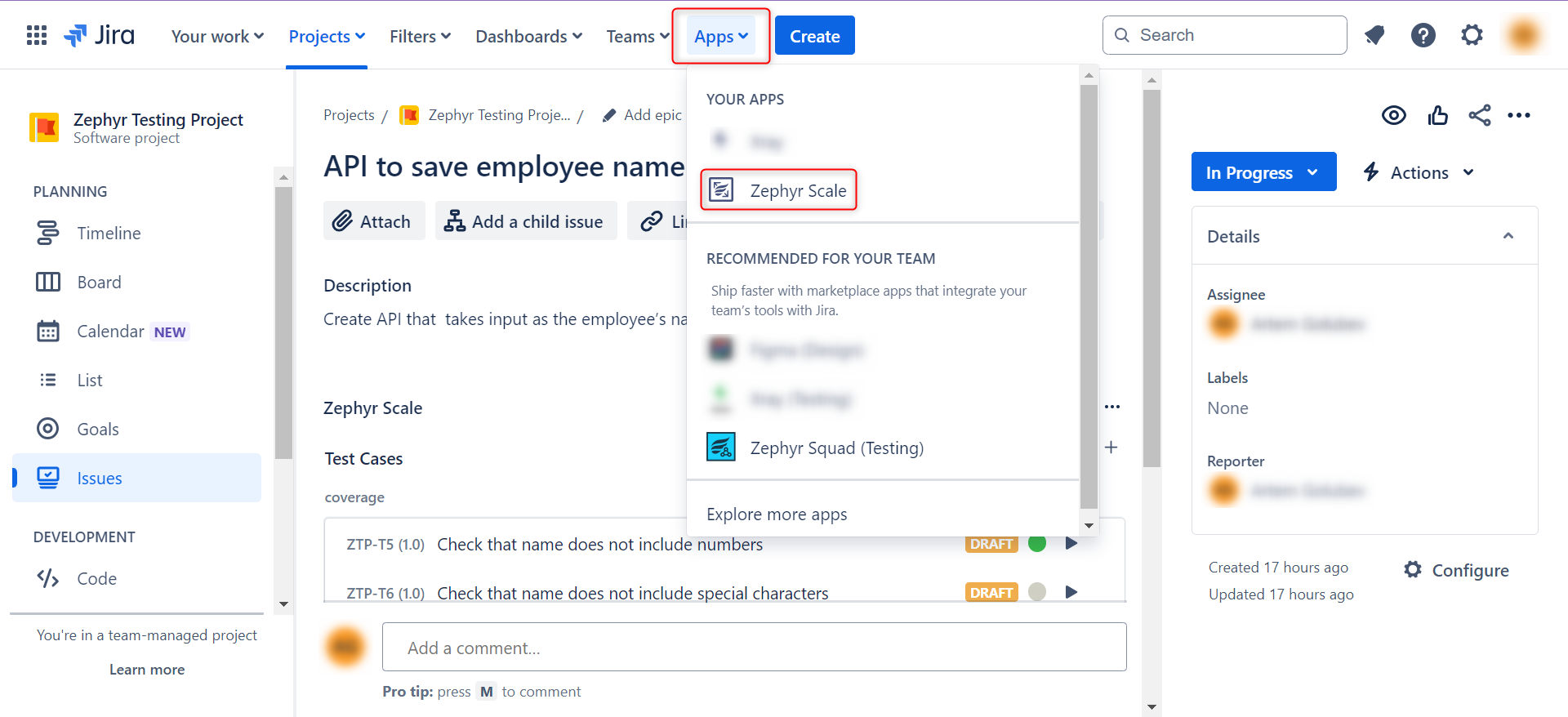Image resolution: width=1568 pixels, height=717 pixels.
Task: Open the help question mark icon
Action: pos(1423,35)
